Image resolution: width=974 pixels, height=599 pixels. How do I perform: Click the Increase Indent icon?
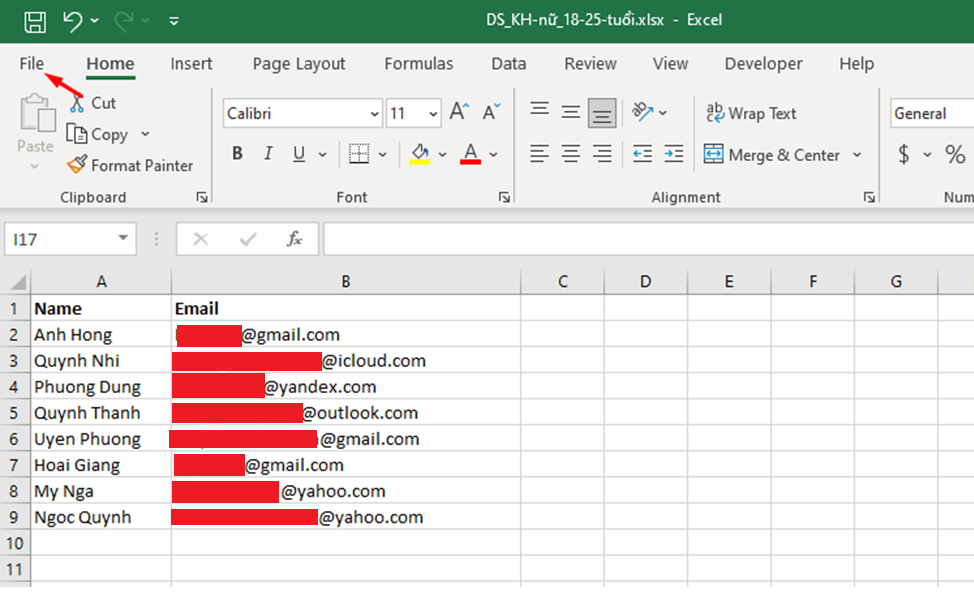click(x=674, y=154)
